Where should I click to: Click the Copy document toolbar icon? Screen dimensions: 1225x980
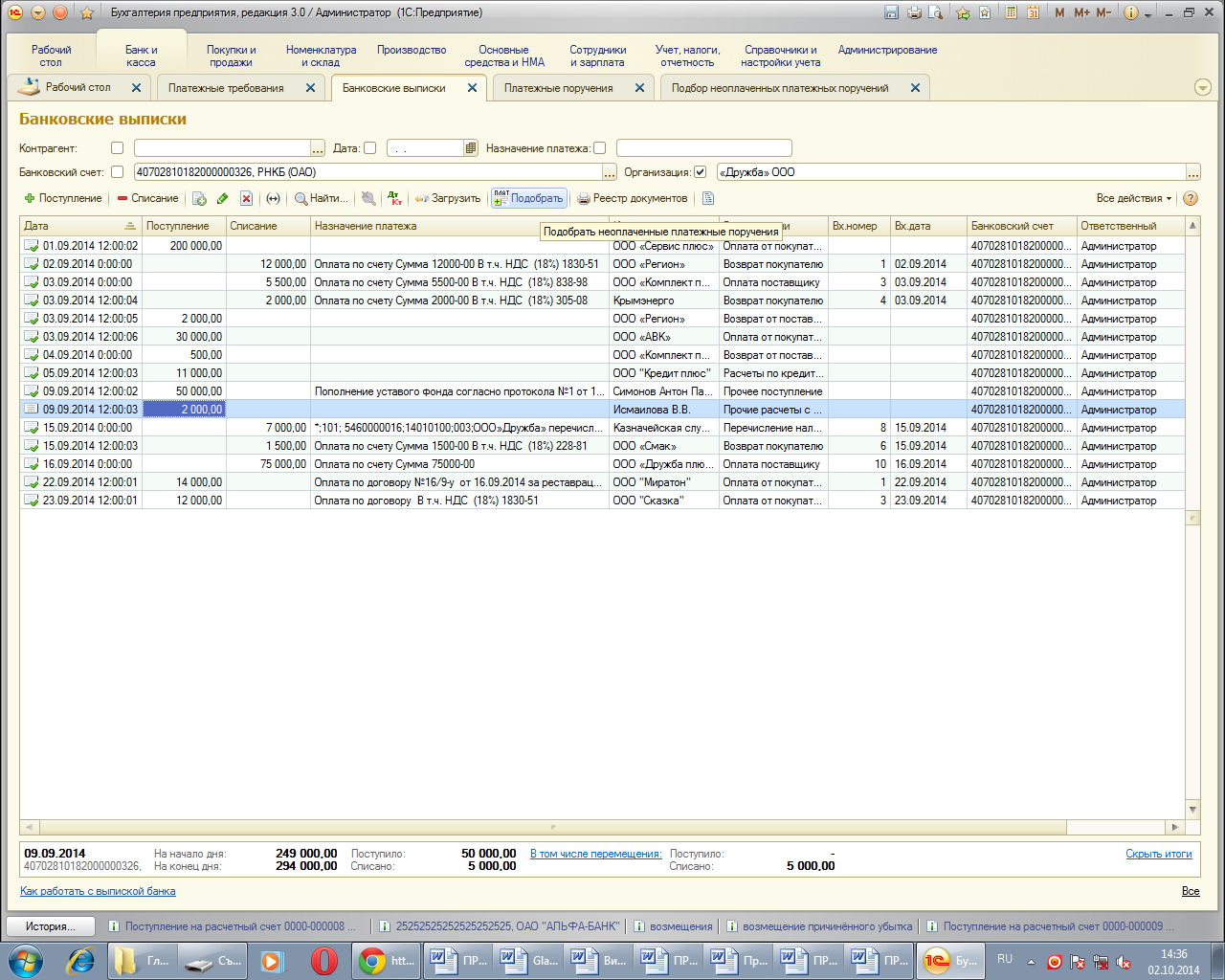(199, 198)
